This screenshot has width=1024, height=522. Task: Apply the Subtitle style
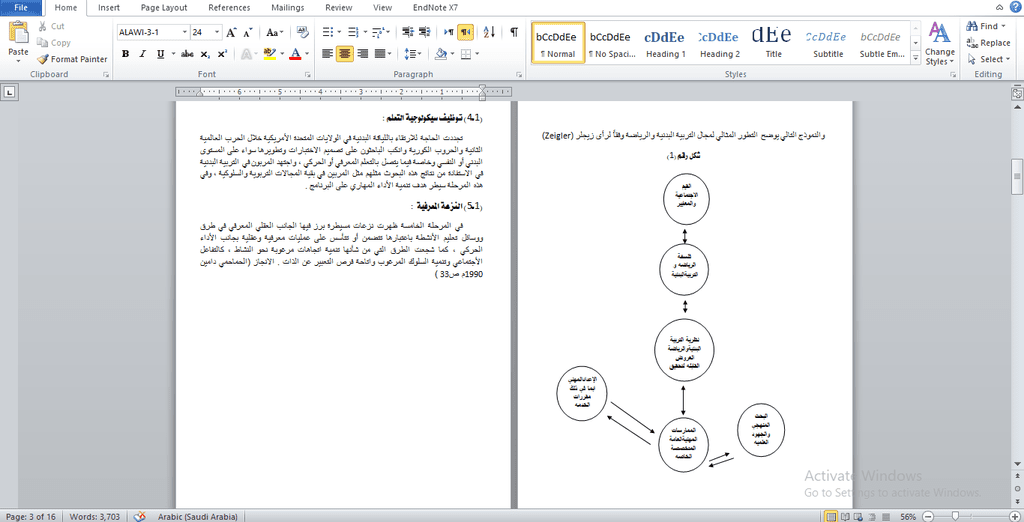tap(828, 42)
